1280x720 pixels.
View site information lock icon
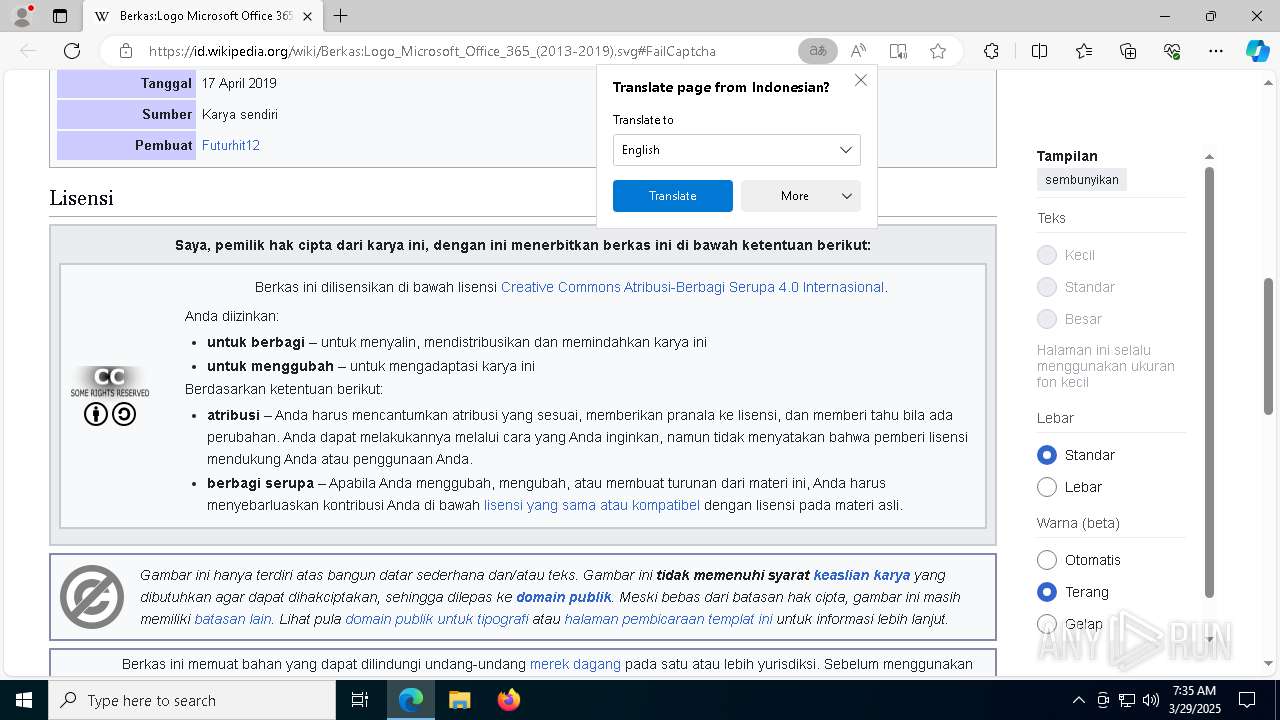126,51
